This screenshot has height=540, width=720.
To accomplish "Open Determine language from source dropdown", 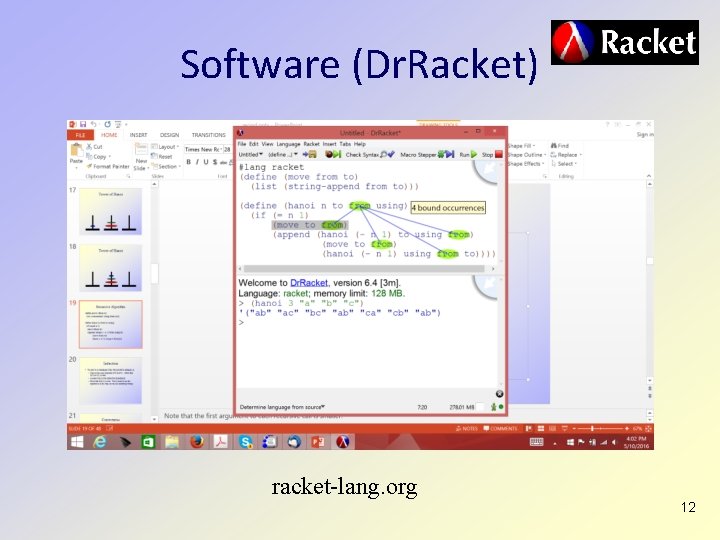I will (x=282, y=407).
